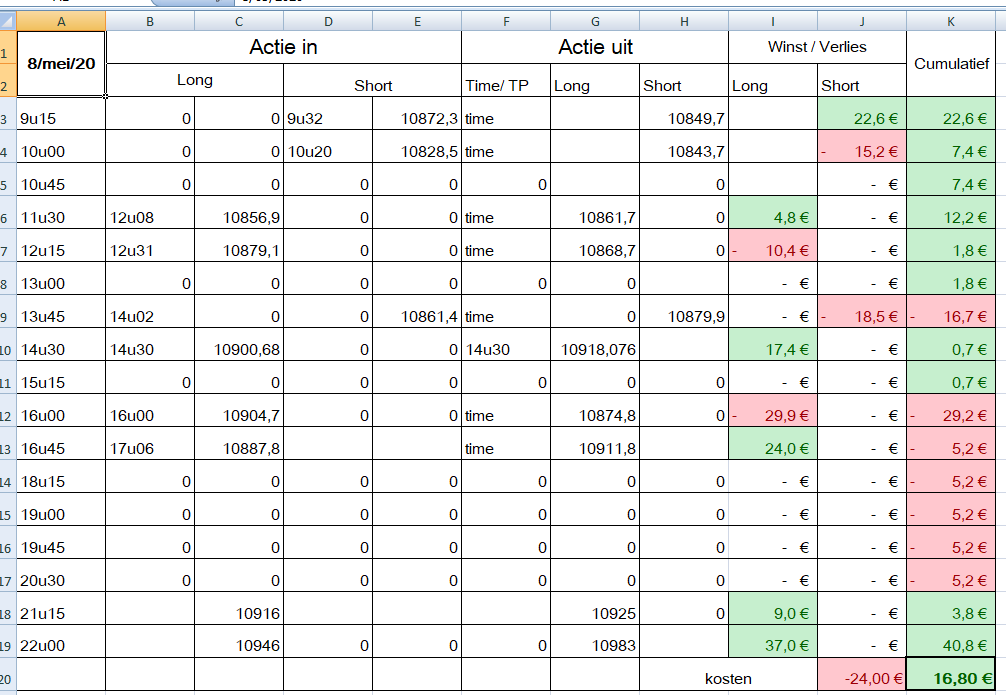Click the 8/mei/20 date cell
Screen dimensions: 1006x695
pyautogui.click(x=62, y=63)
